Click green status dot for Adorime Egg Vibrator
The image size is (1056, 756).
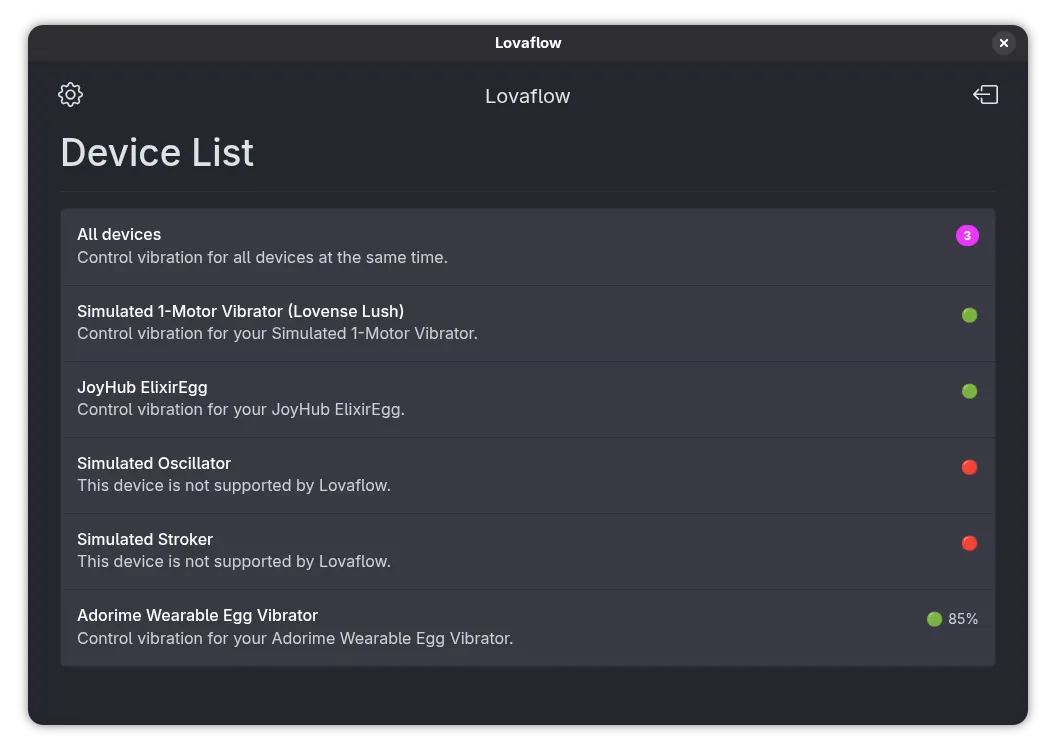(934, 619)
